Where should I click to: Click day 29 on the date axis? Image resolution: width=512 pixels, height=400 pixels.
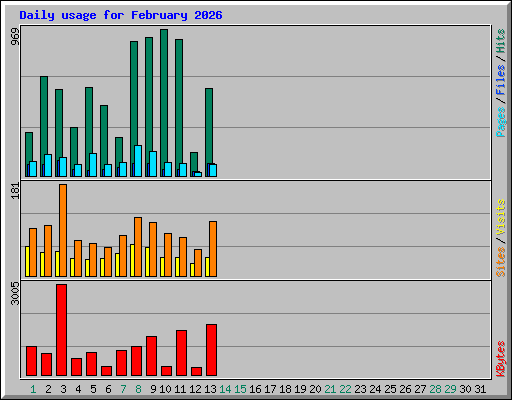coord(450,389)
